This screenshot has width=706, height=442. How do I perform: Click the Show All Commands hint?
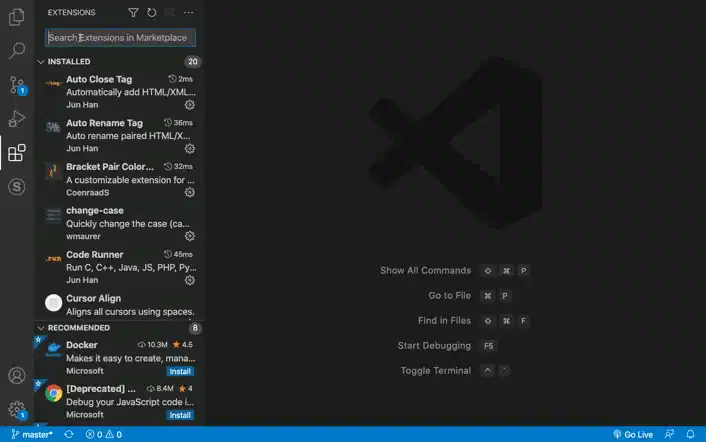click(x=425, y=271)
